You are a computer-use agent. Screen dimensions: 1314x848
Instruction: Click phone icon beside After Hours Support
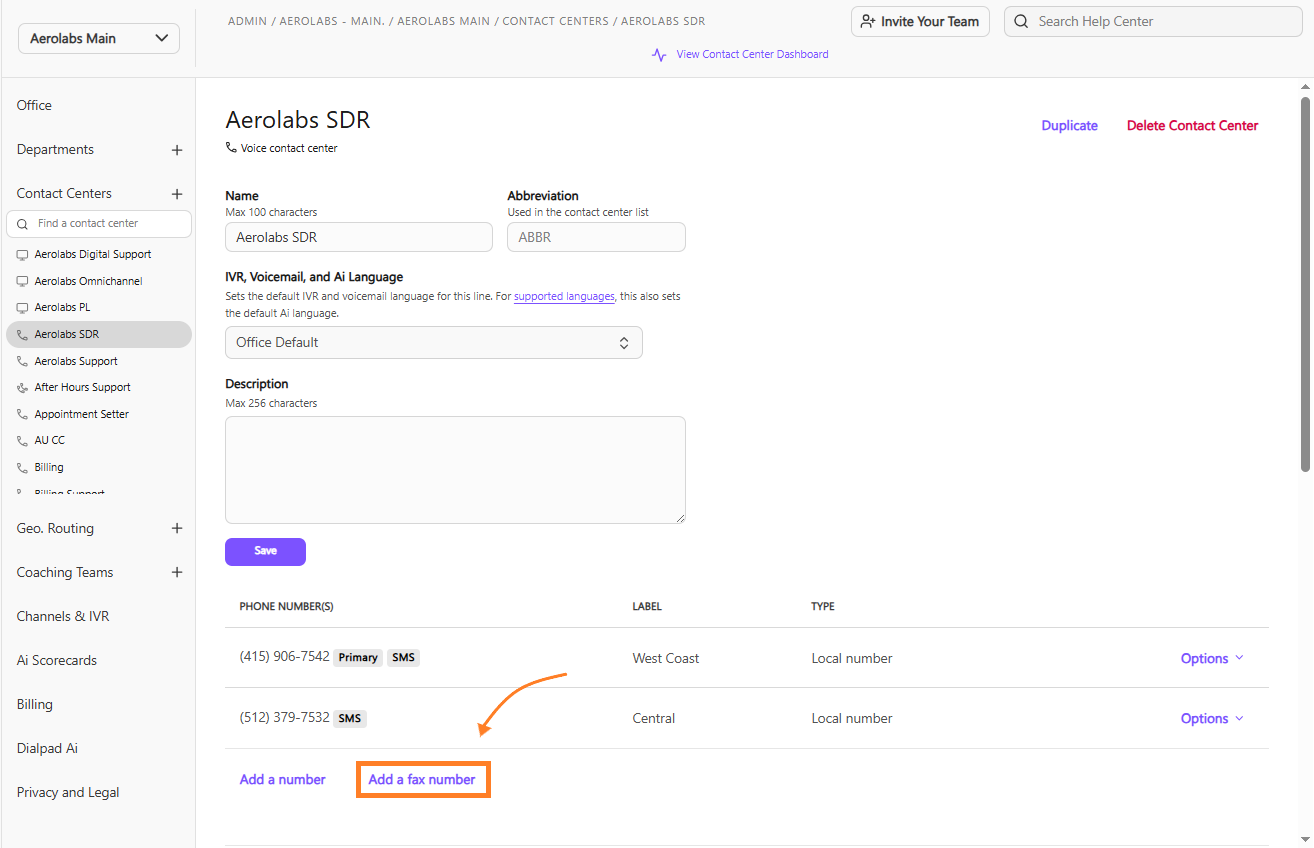click(23, 388)
